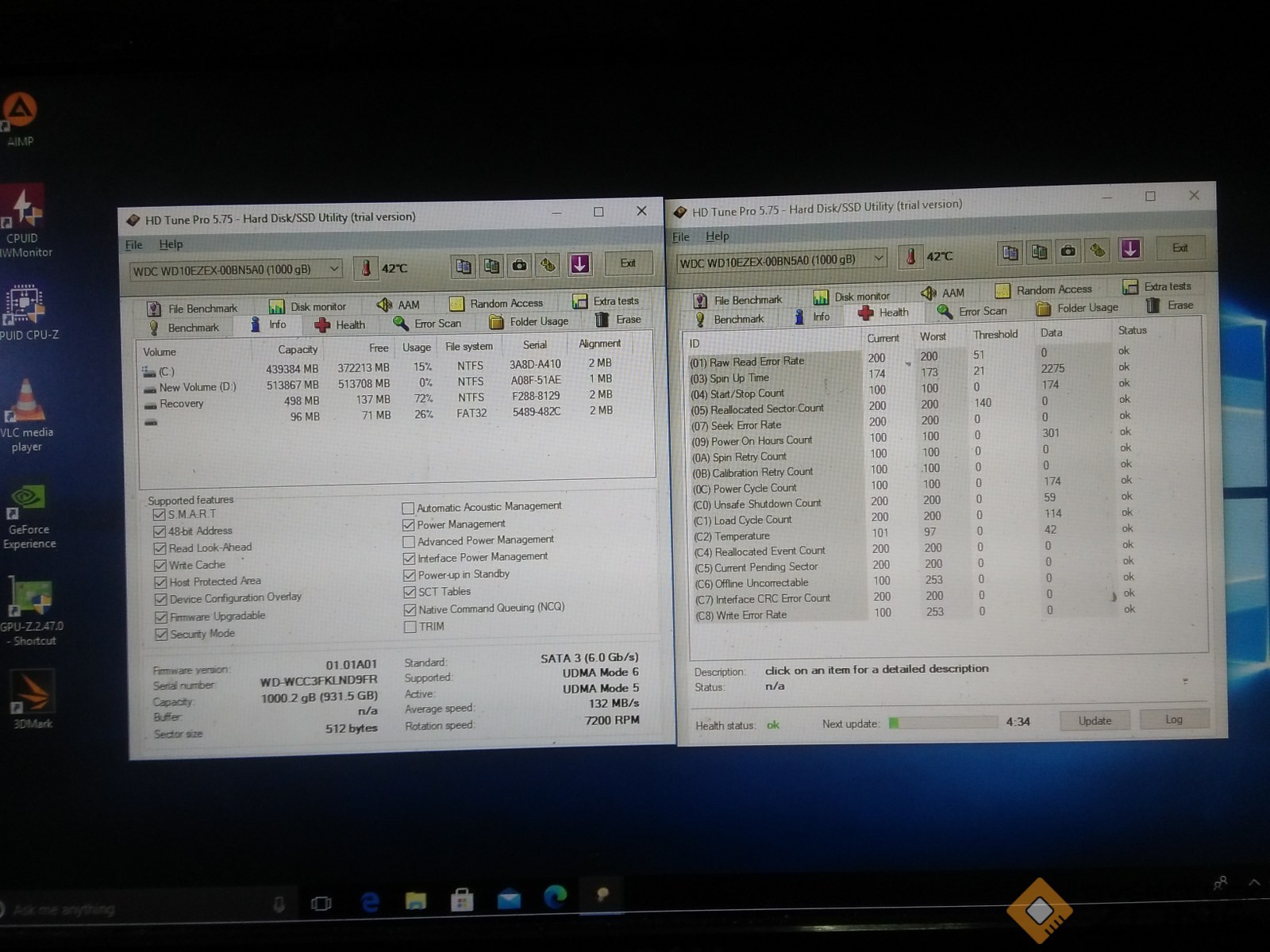Open AIMP desktop shortcut

pyautogui.click(x=20, y=121)
